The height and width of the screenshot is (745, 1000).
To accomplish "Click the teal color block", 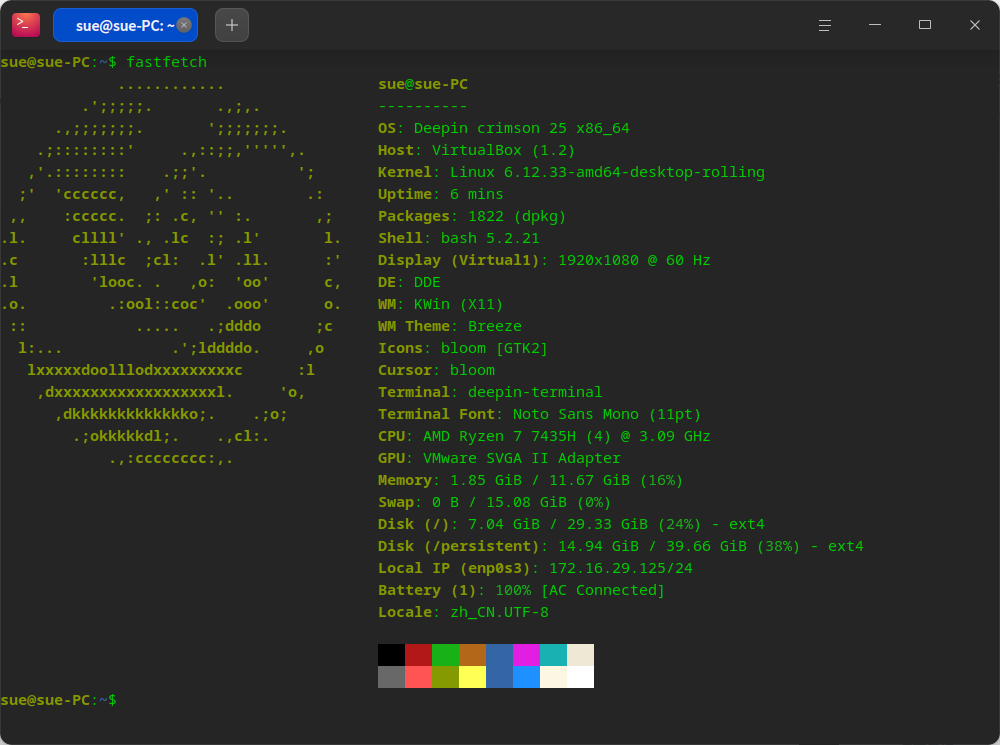I will pos(554,654).
